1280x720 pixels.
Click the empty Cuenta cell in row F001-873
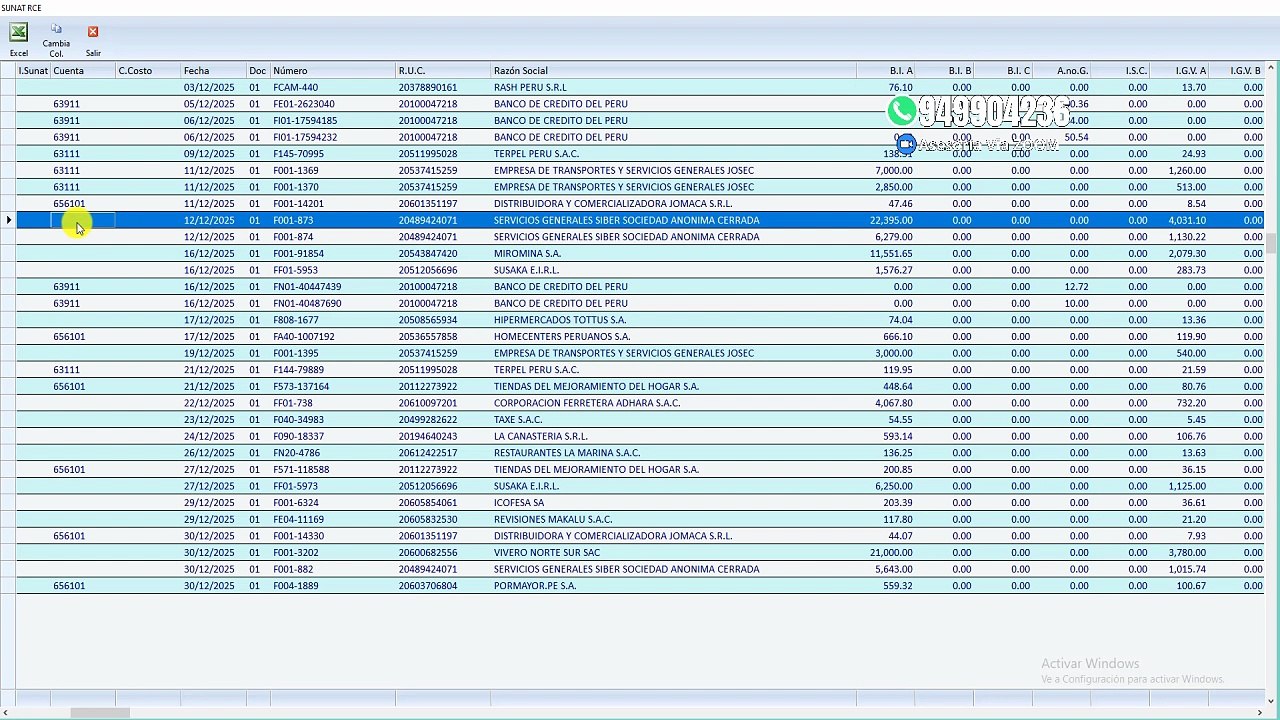[x=83, y=220]
